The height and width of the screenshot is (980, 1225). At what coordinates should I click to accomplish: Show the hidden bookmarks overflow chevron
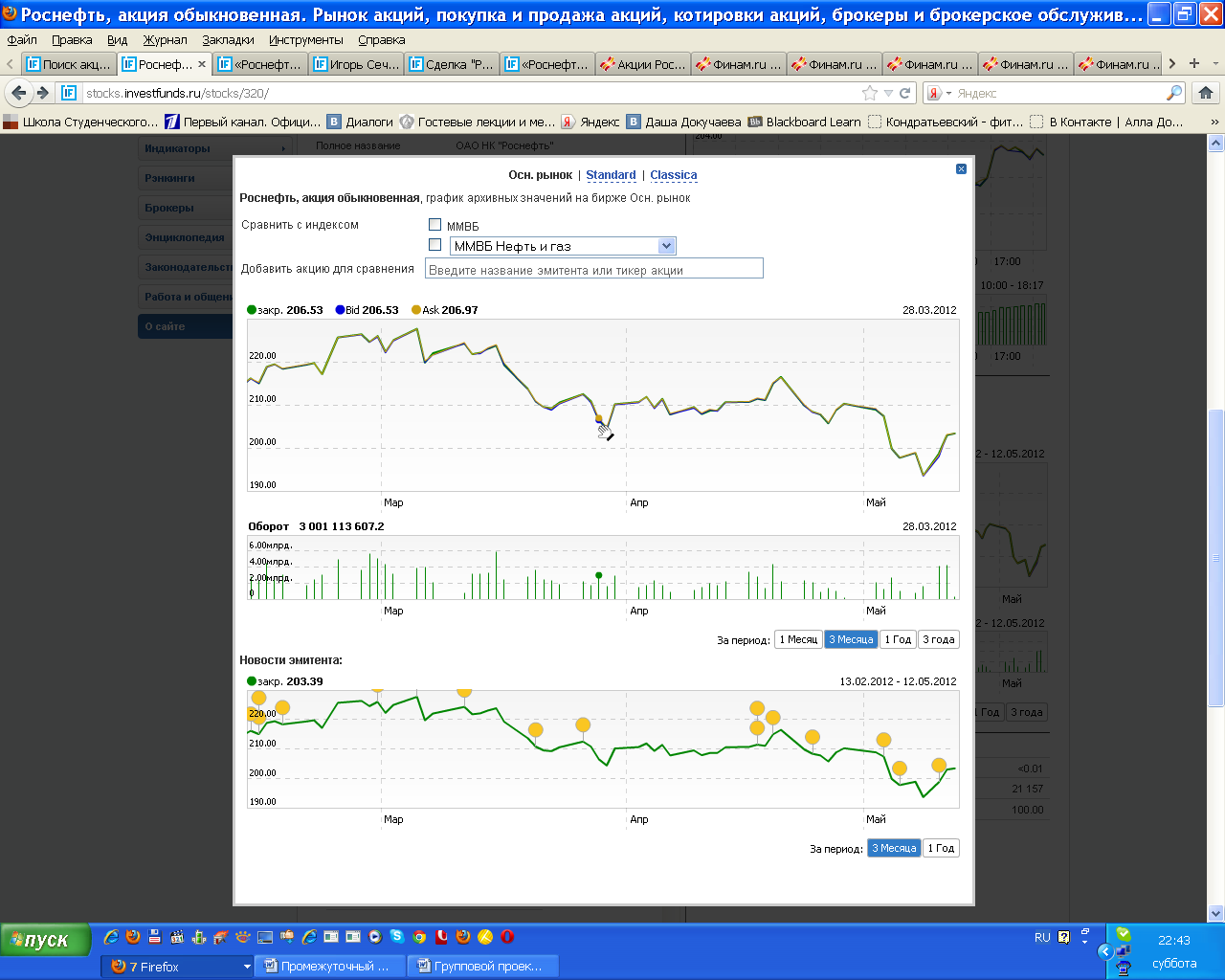(x=1215, y=122)
